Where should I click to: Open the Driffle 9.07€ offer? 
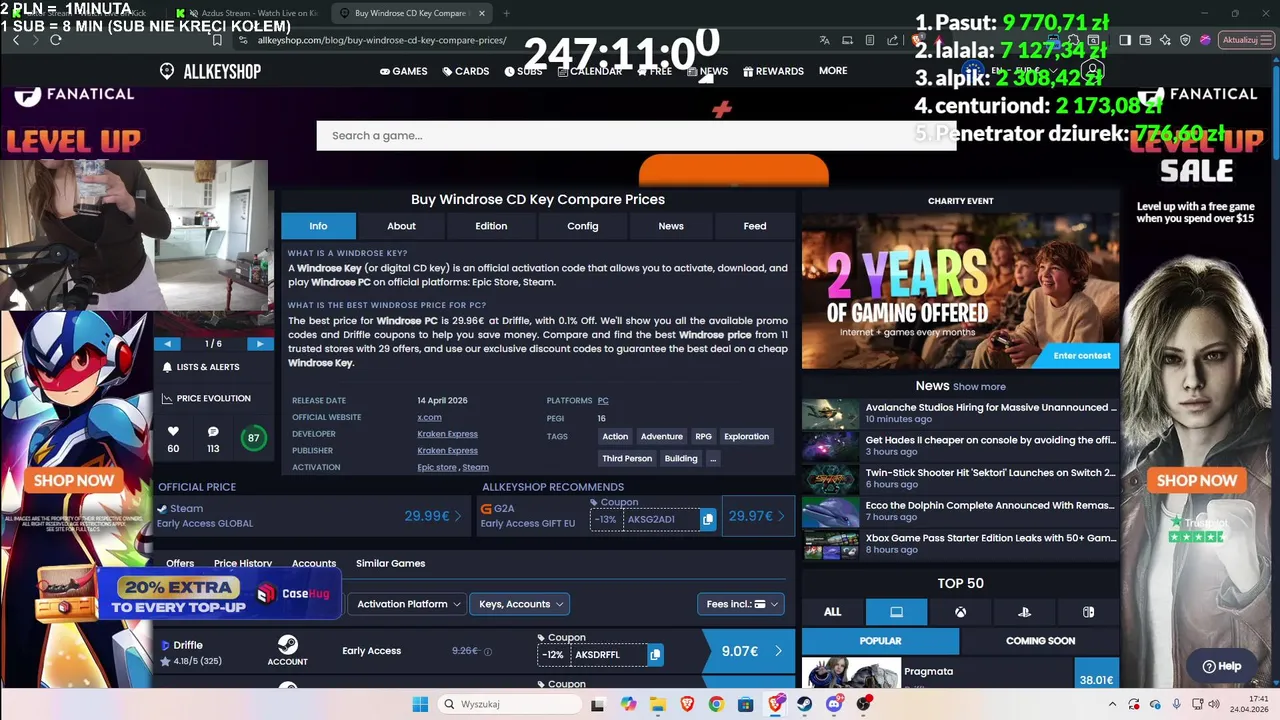point(749,651)
